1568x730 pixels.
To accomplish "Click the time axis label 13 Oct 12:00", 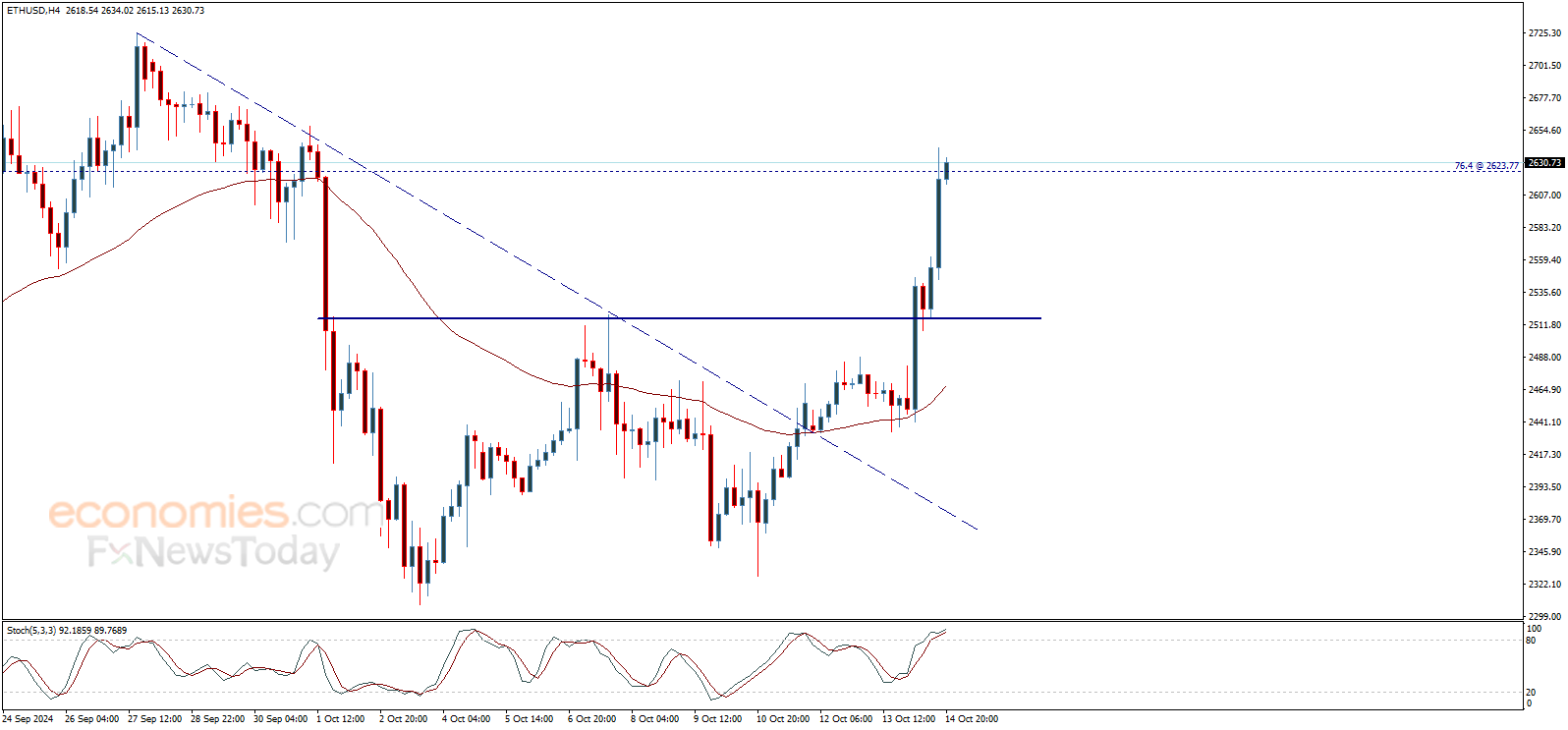I will coord(909,719).
